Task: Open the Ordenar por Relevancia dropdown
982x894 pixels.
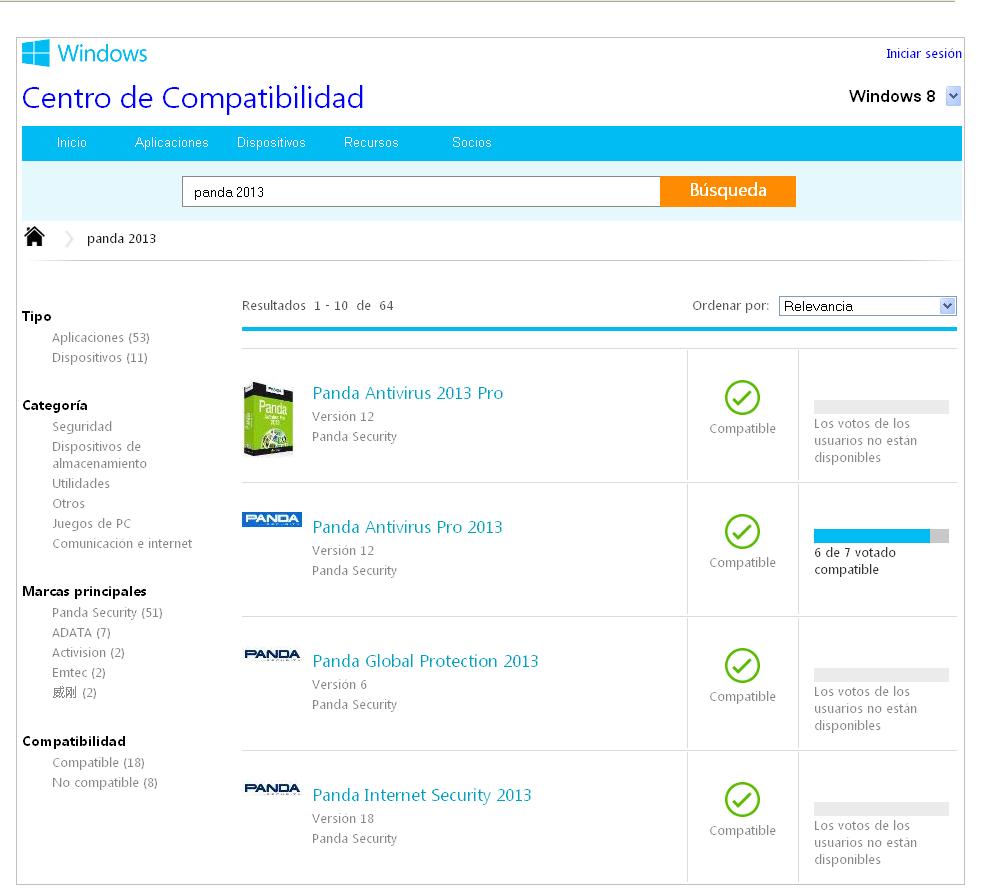Action: (x=867, y=306)
